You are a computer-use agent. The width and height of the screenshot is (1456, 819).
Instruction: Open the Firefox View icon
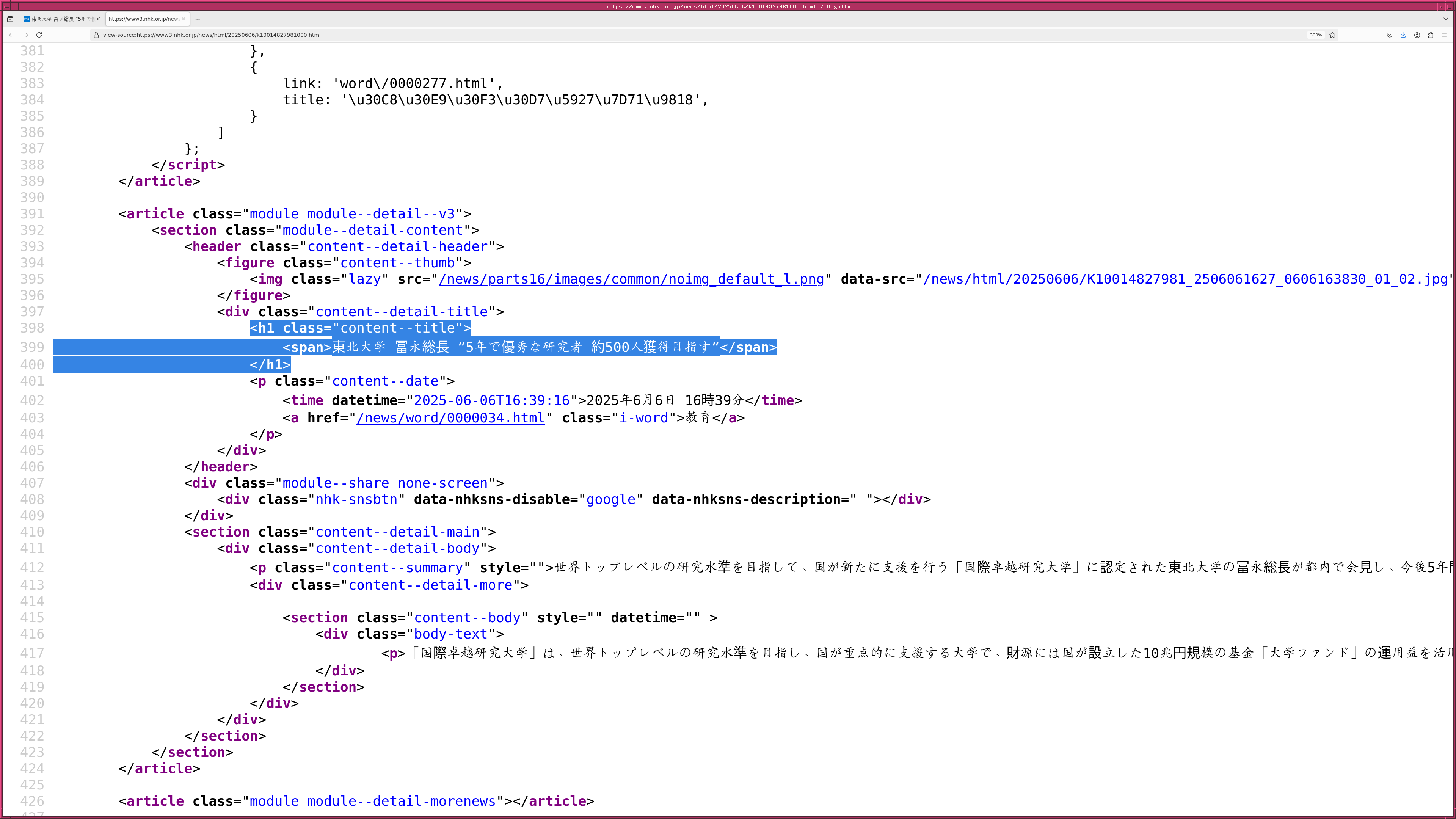(10, 19)
